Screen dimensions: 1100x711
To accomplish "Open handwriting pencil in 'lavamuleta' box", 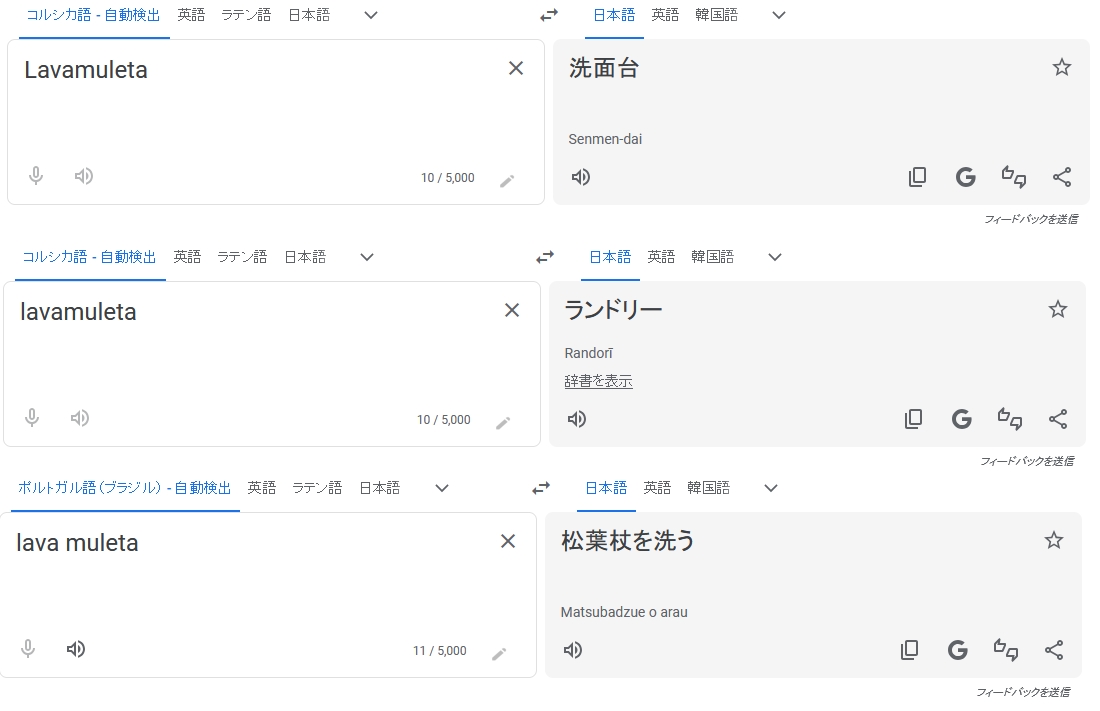I will click(x=503, y=423).
